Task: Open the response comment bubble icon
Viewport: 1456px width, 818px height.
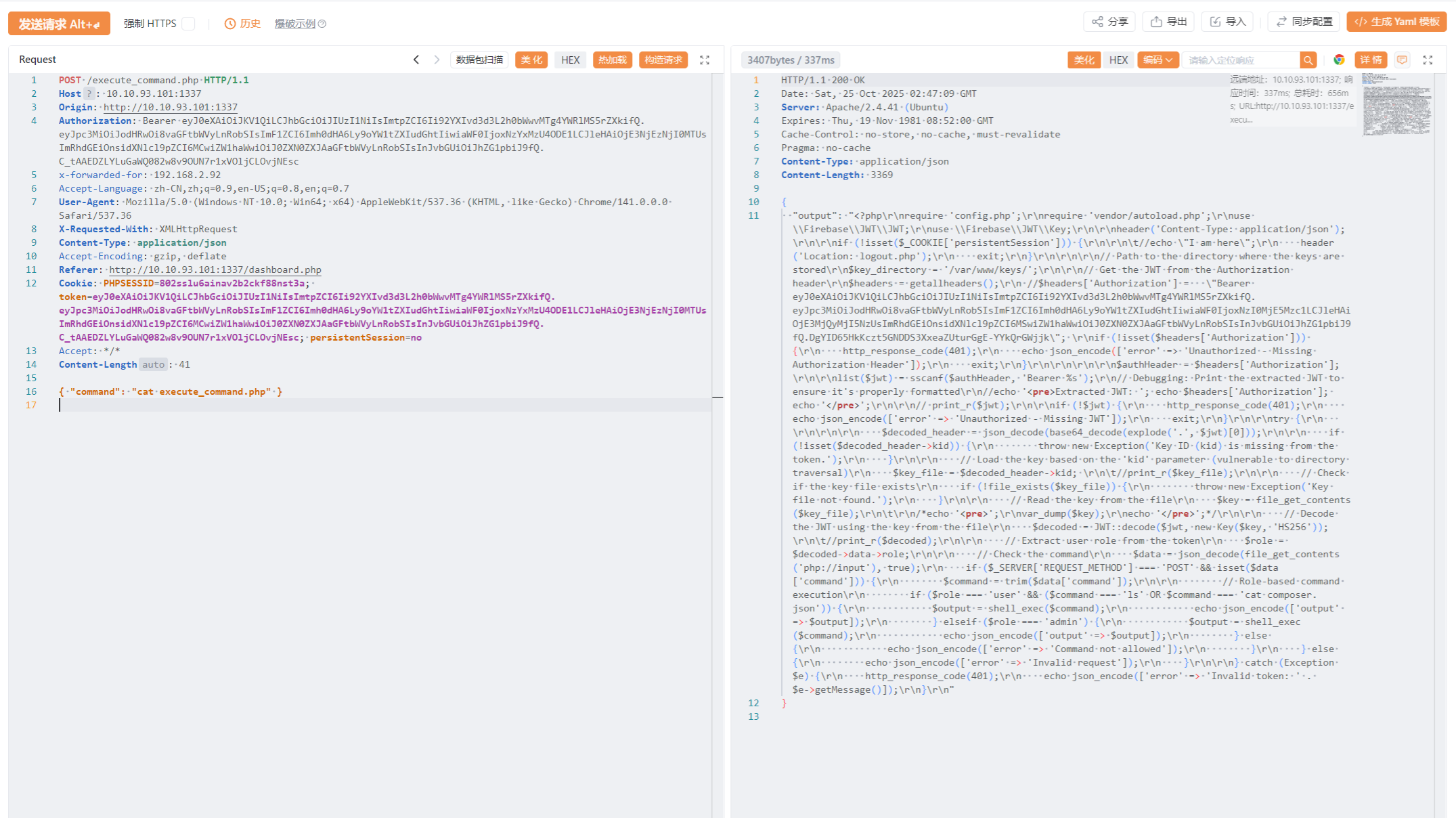Action: [x=1402, y=60]
